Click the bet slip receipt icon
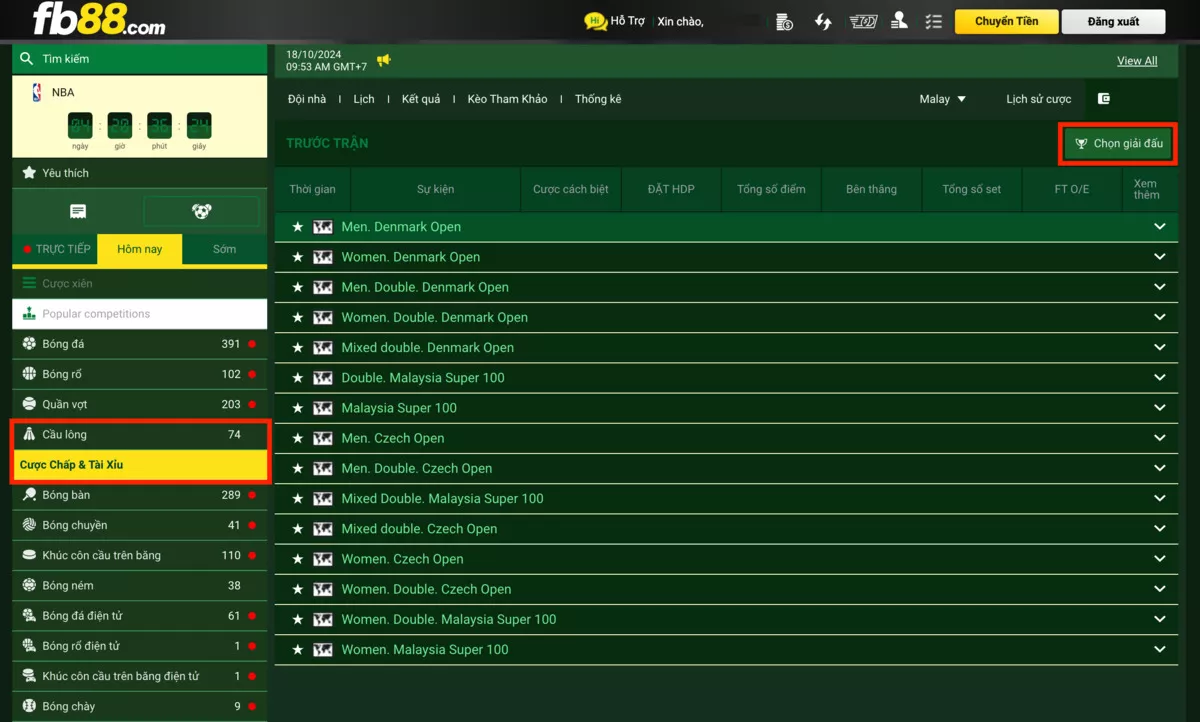The height and width of the screenshot is (722, 1200). (78, 211)
